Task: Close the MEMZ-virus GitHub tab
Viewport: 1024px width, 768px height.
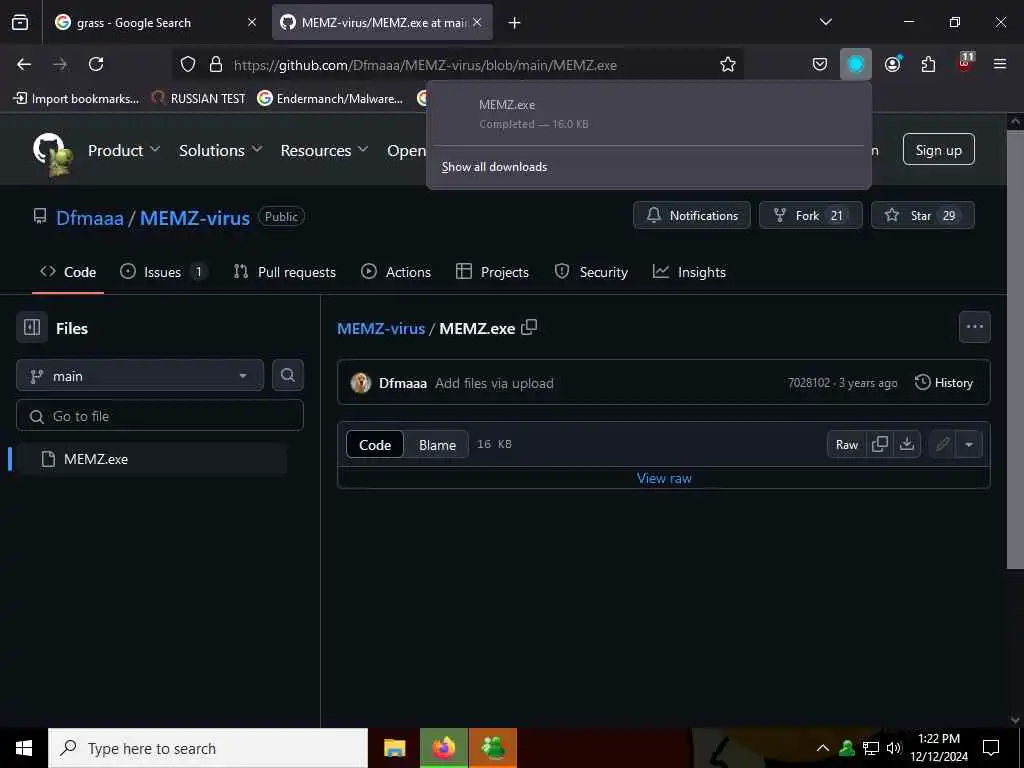Action: tap(477, 23)
